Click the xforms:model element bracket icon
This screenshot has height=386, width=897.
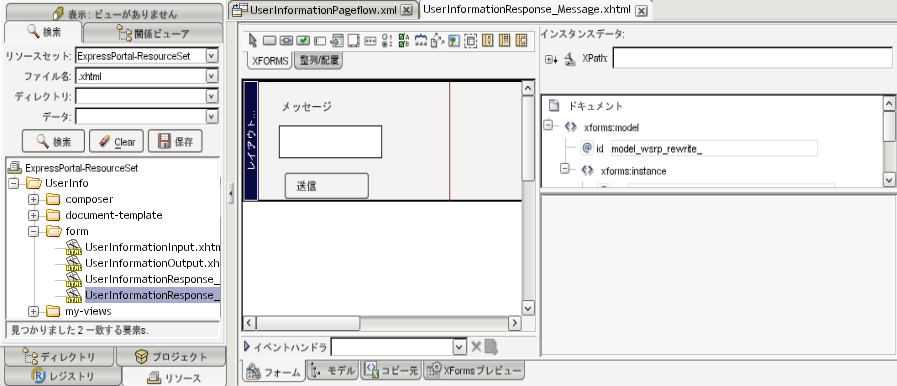570,127
